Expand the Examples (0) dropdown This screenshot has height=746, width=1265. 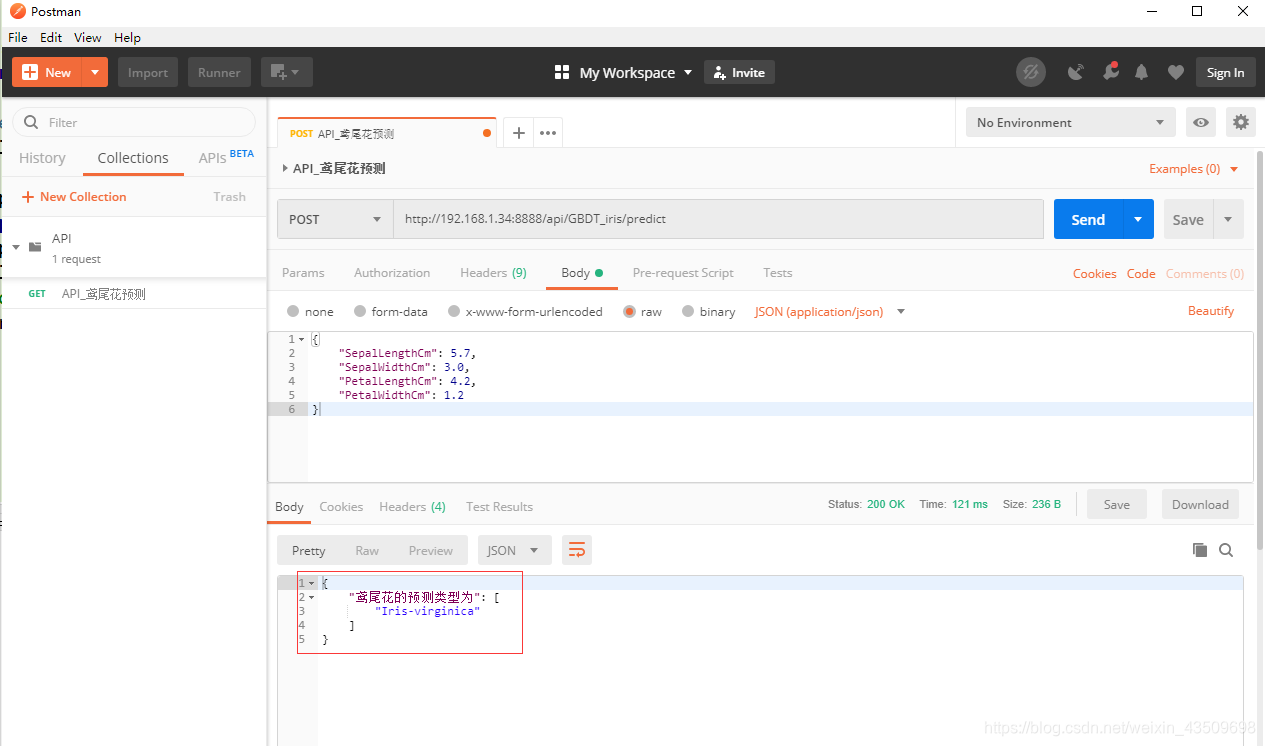[1194, 169]
